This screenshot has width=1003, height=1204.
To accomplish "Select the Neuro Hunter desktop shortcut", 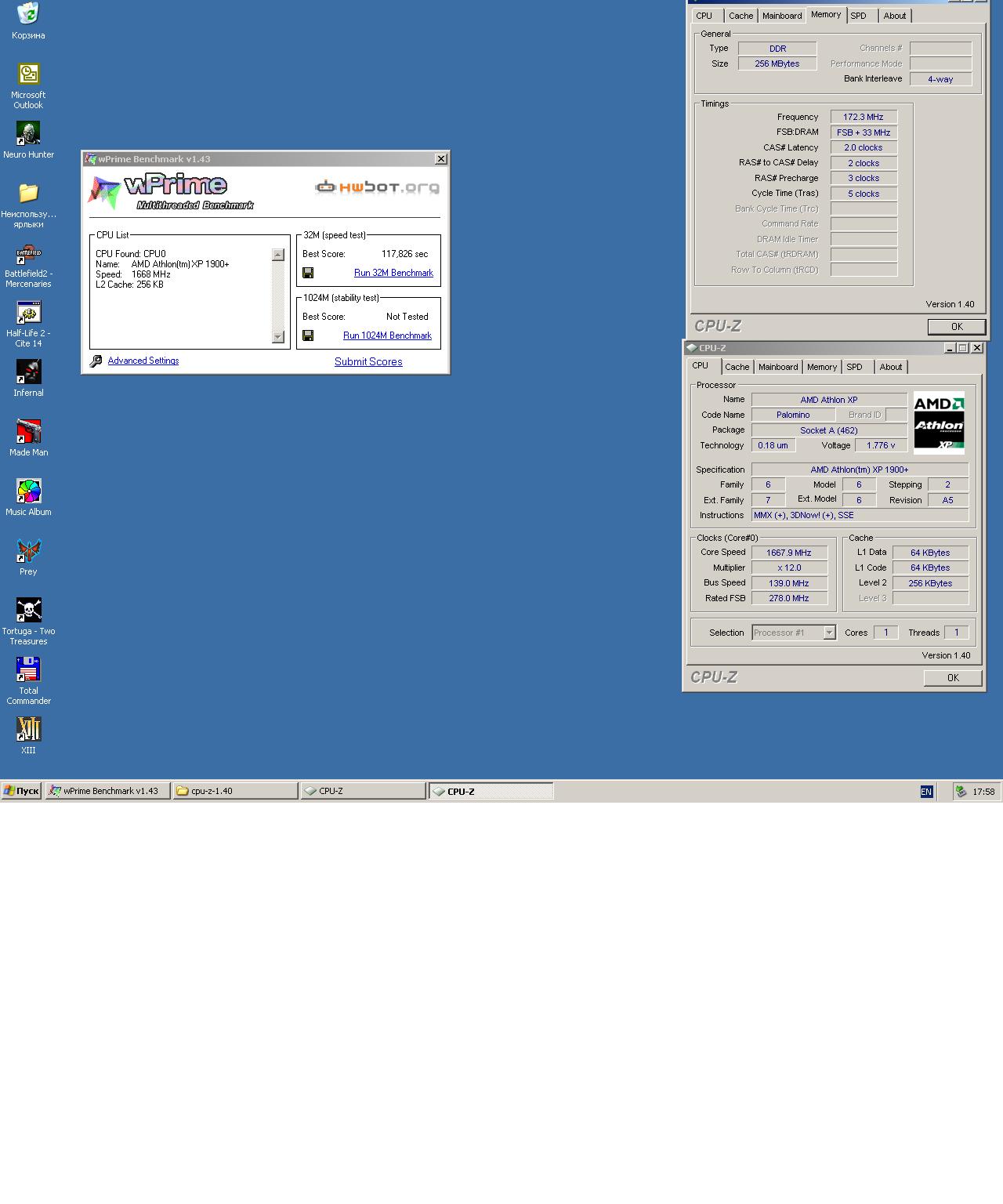I will pos(28,140).
